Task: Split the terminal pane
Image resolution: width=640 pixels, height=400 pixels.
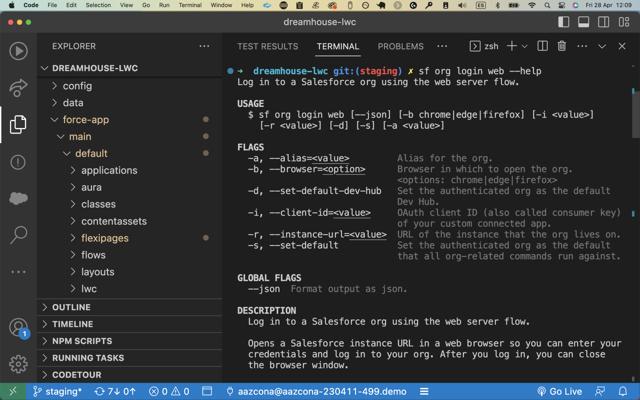Action: (541, 46)
